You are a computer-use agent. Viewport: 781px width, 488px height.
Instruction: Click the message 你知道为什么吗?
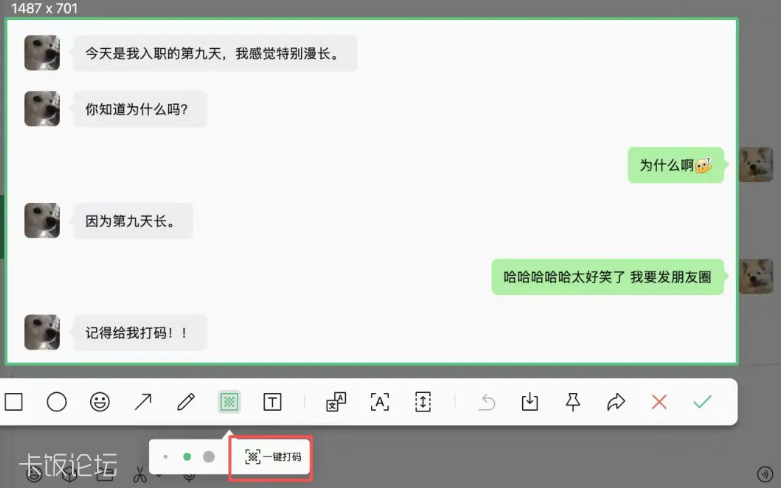139,109
